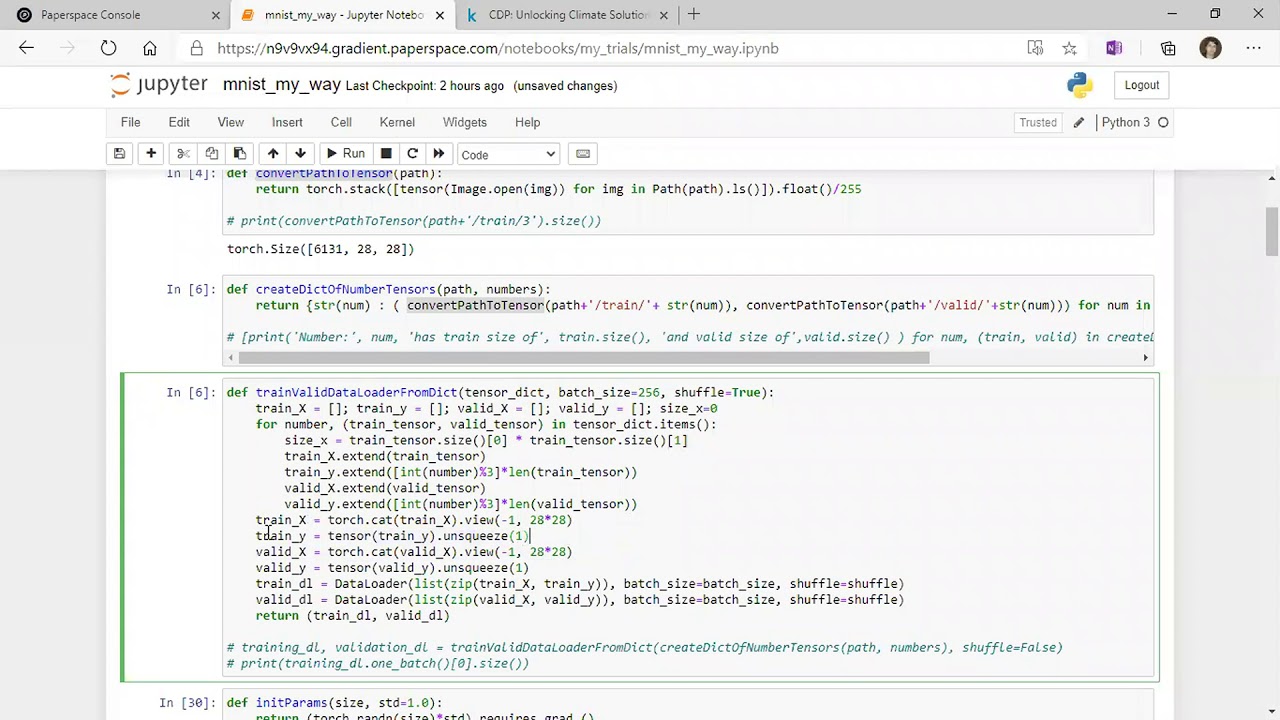
Task: Save the notebook with the floppy disk icon
Action: [x=119, y=154]
